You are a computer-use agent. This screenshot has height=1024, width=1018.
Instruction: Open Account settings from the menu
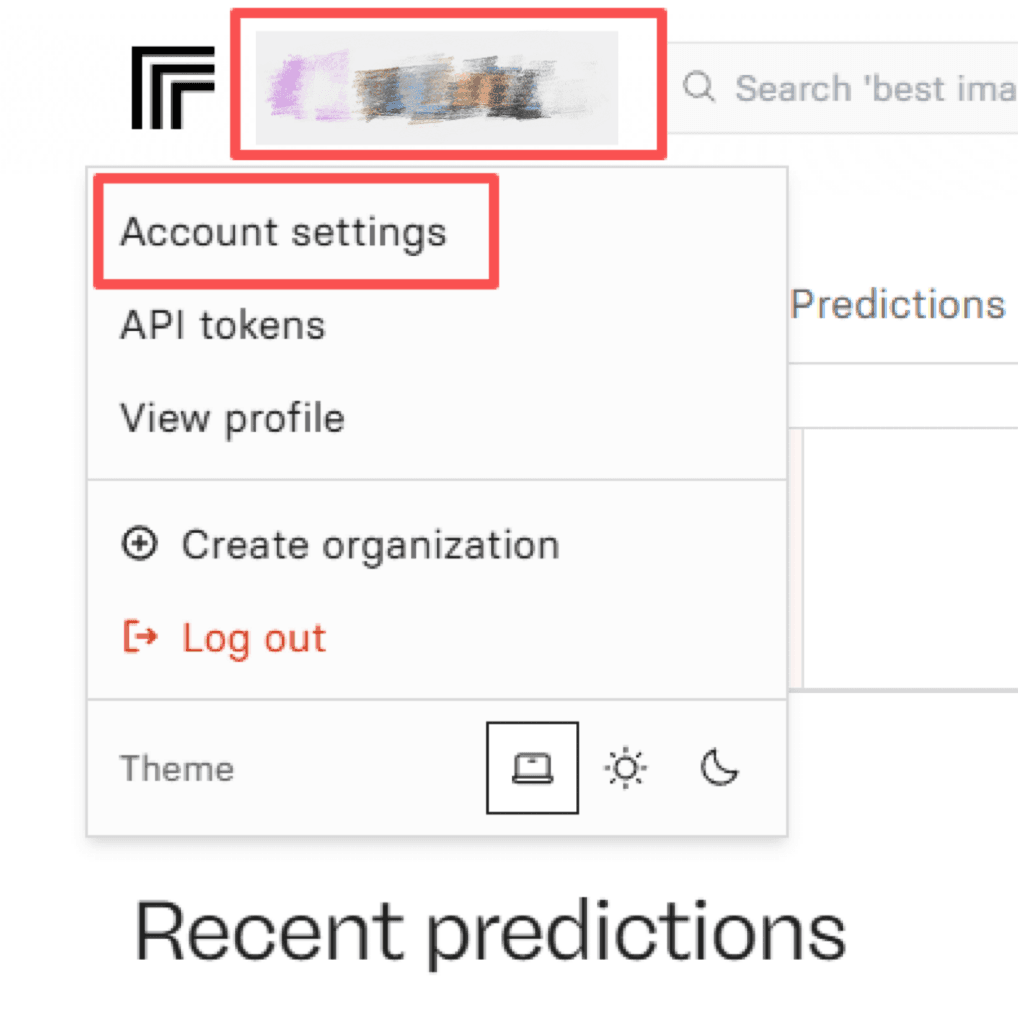tap(284, 232)
